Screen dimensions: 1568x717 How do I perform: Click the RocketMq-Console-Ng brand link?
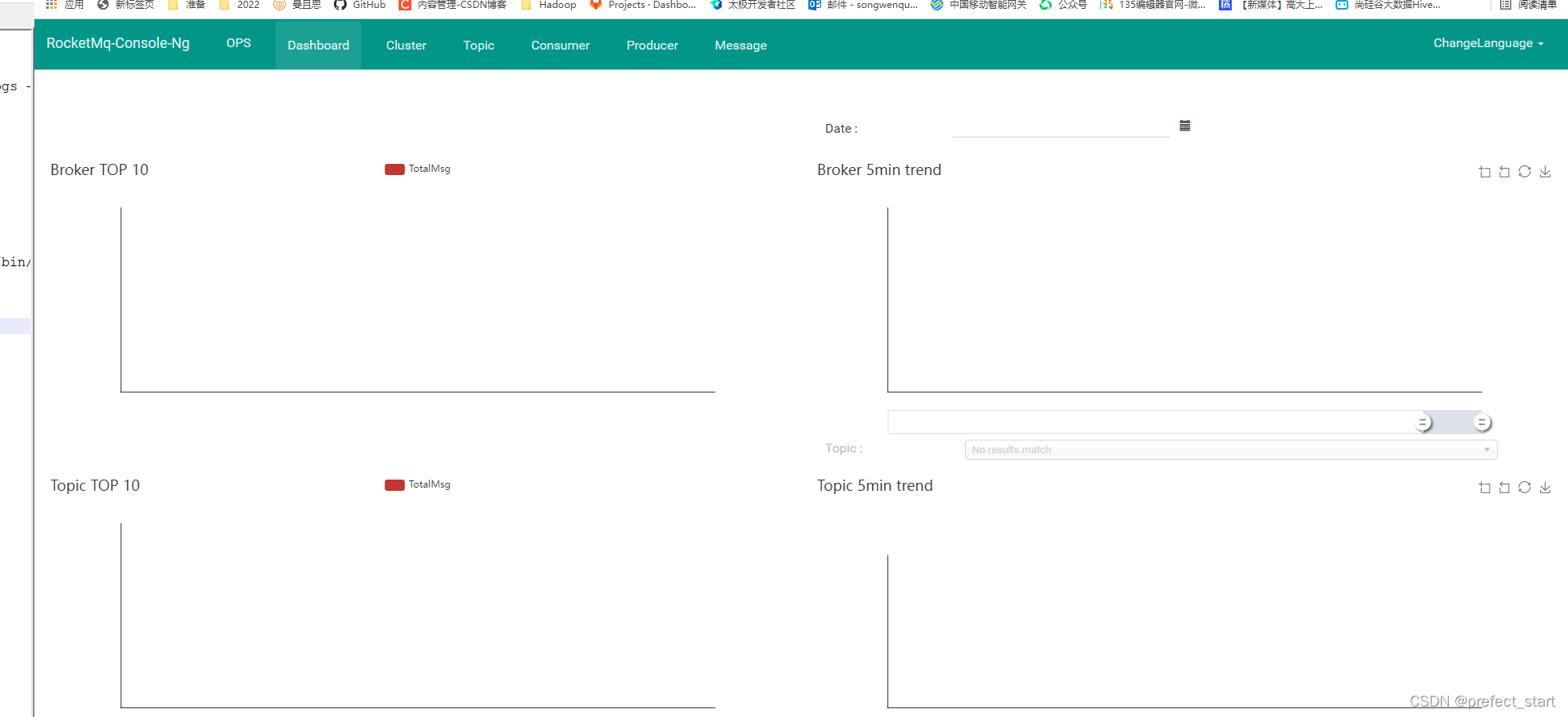click(118, 43)
